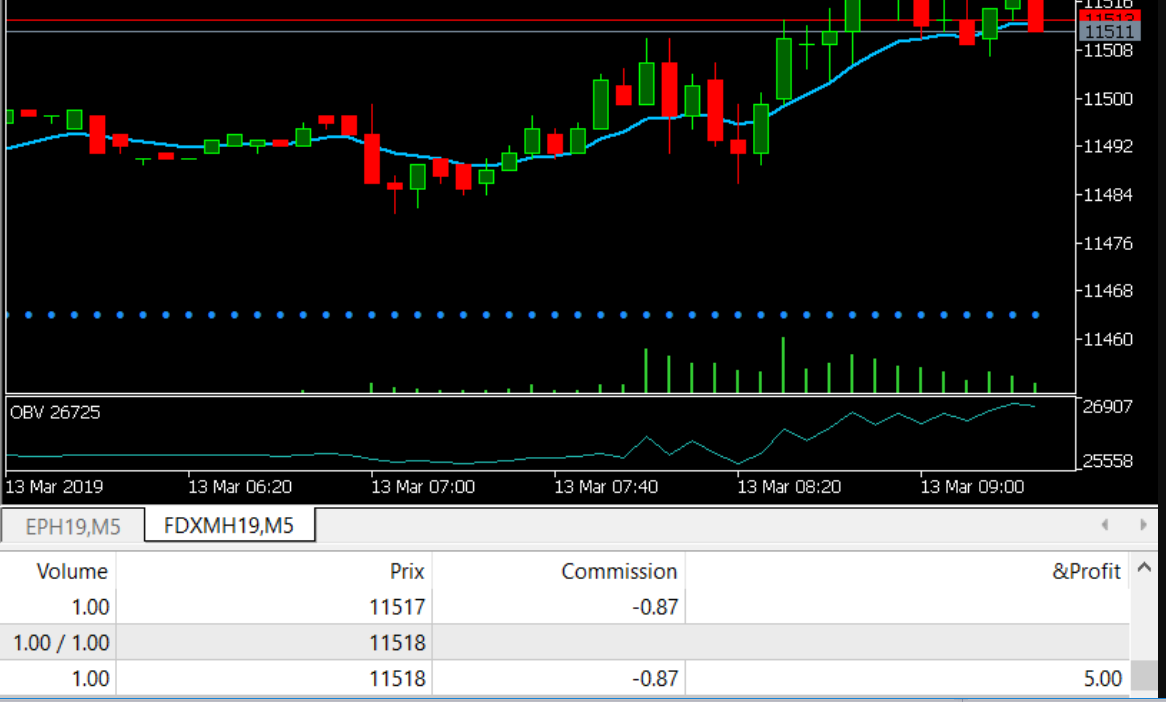The height and width of the screenshot is (702, 1166).
Task: Click the 13 Mar 08:20 time axis label
Action: [789, 487]
